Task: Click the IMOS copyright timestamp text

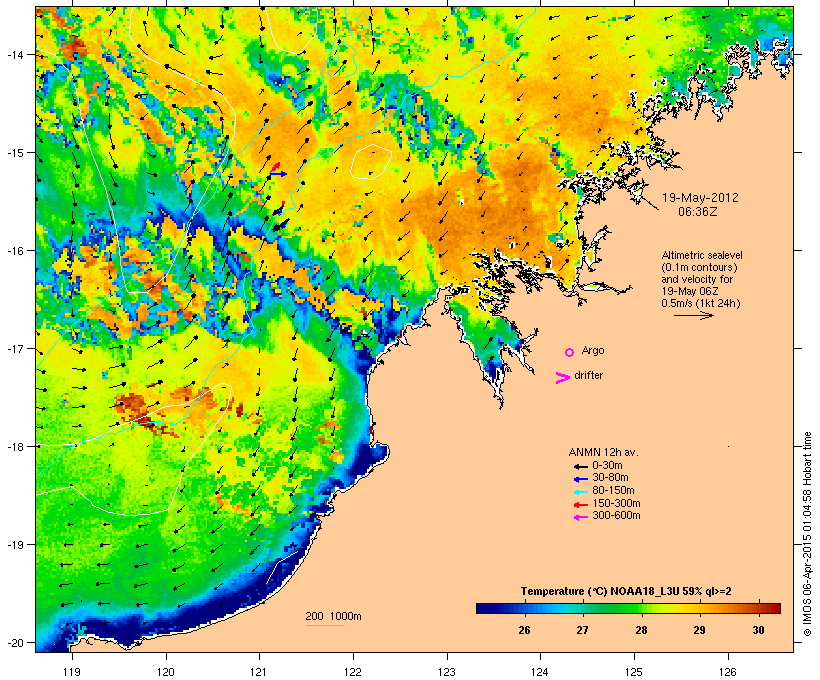Action: click(807, 534)
